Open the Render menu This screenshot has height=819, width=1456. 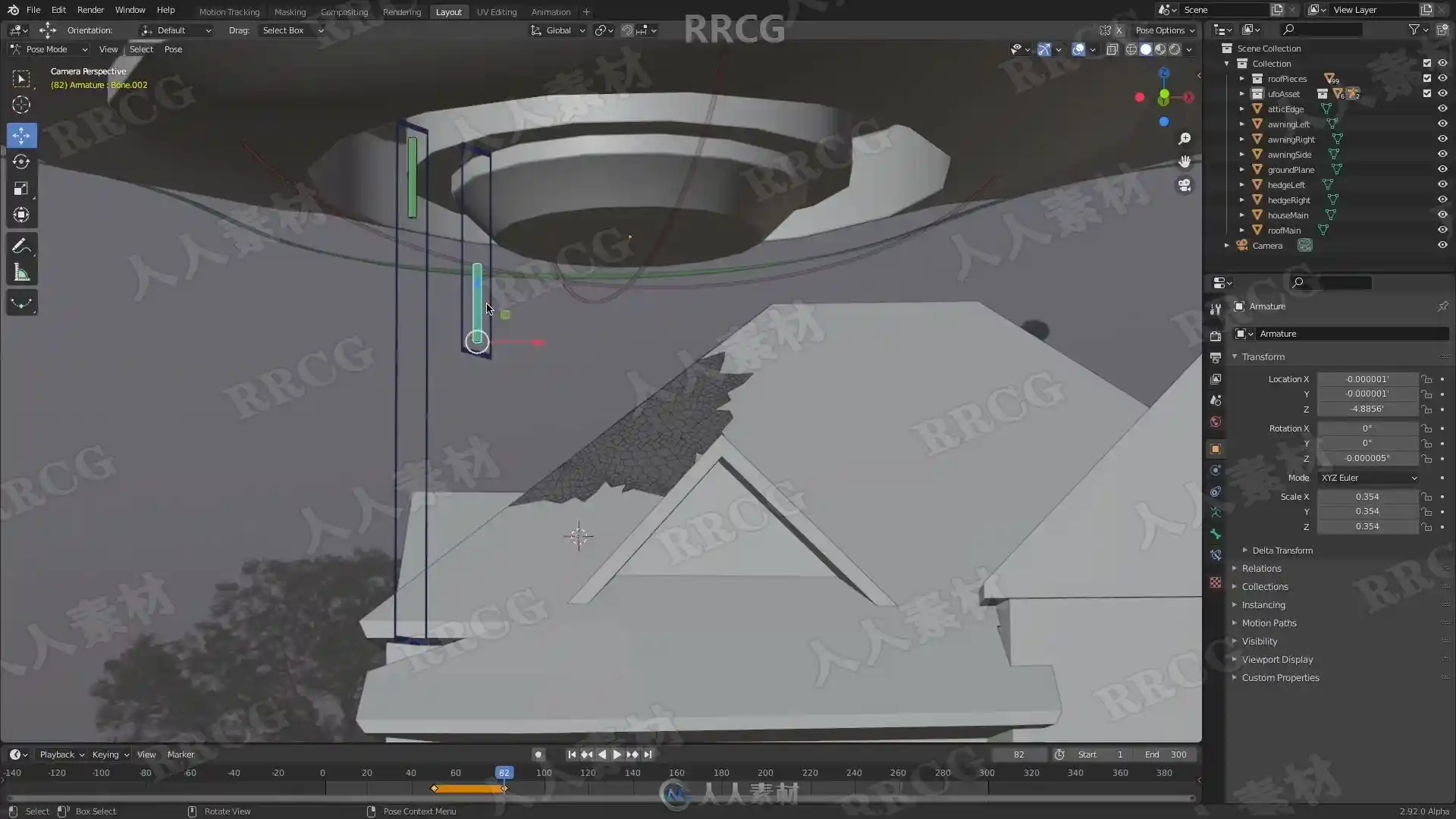click(x=90, y=10)
